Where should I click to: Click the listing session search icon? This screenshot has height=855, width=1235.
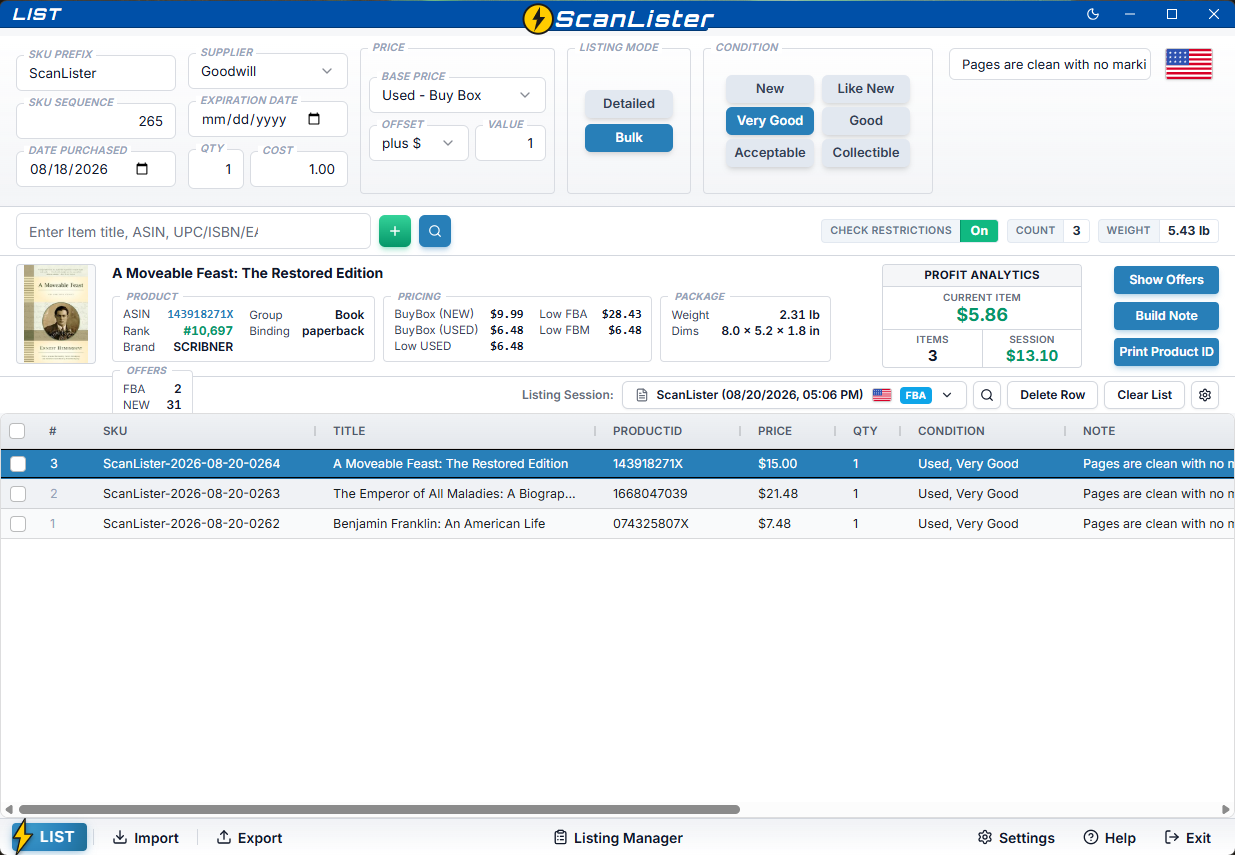987,395
